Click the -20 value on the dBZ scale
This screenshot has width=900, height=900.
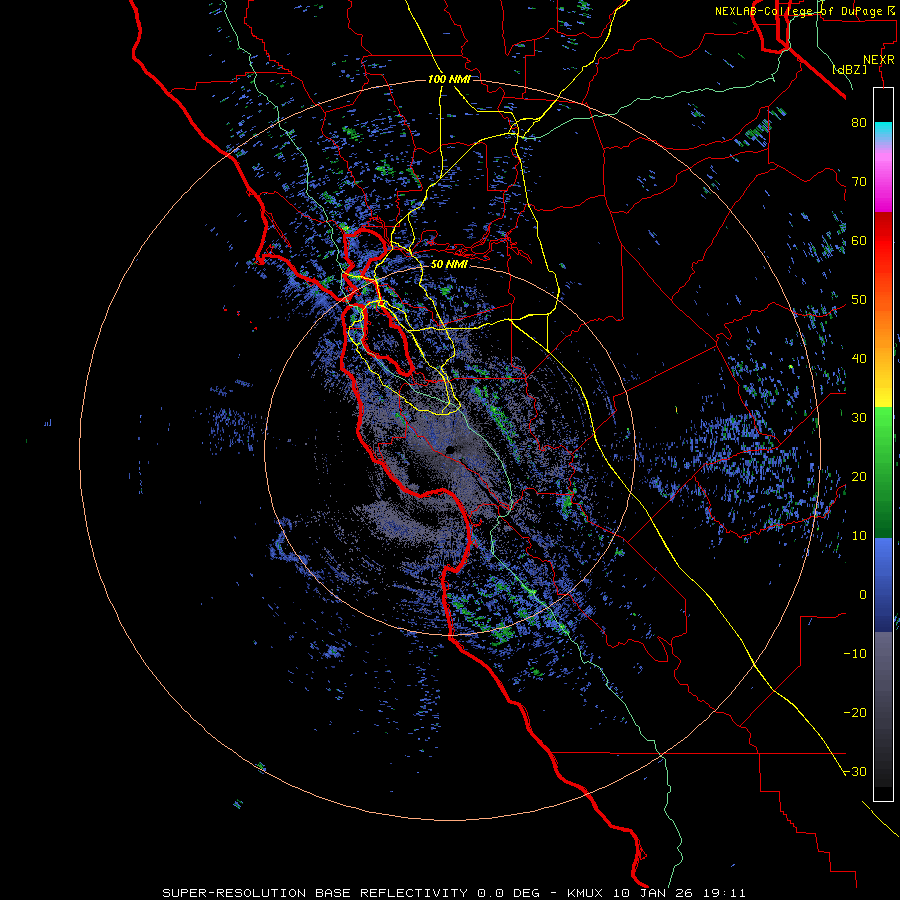(x=855, y=712)
